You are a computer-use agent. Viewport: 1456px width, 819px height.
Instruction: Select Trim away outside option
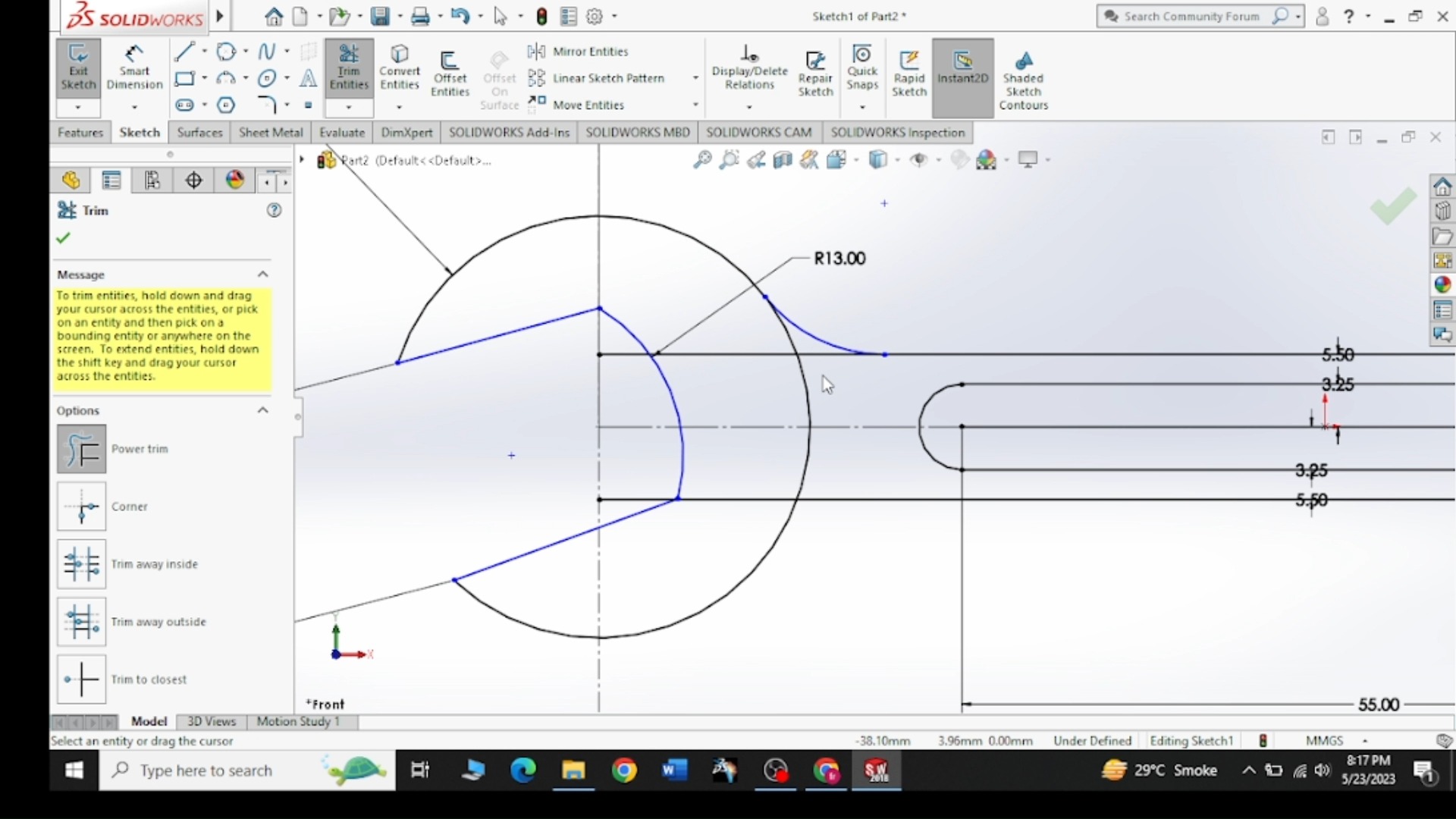(81, 622)
